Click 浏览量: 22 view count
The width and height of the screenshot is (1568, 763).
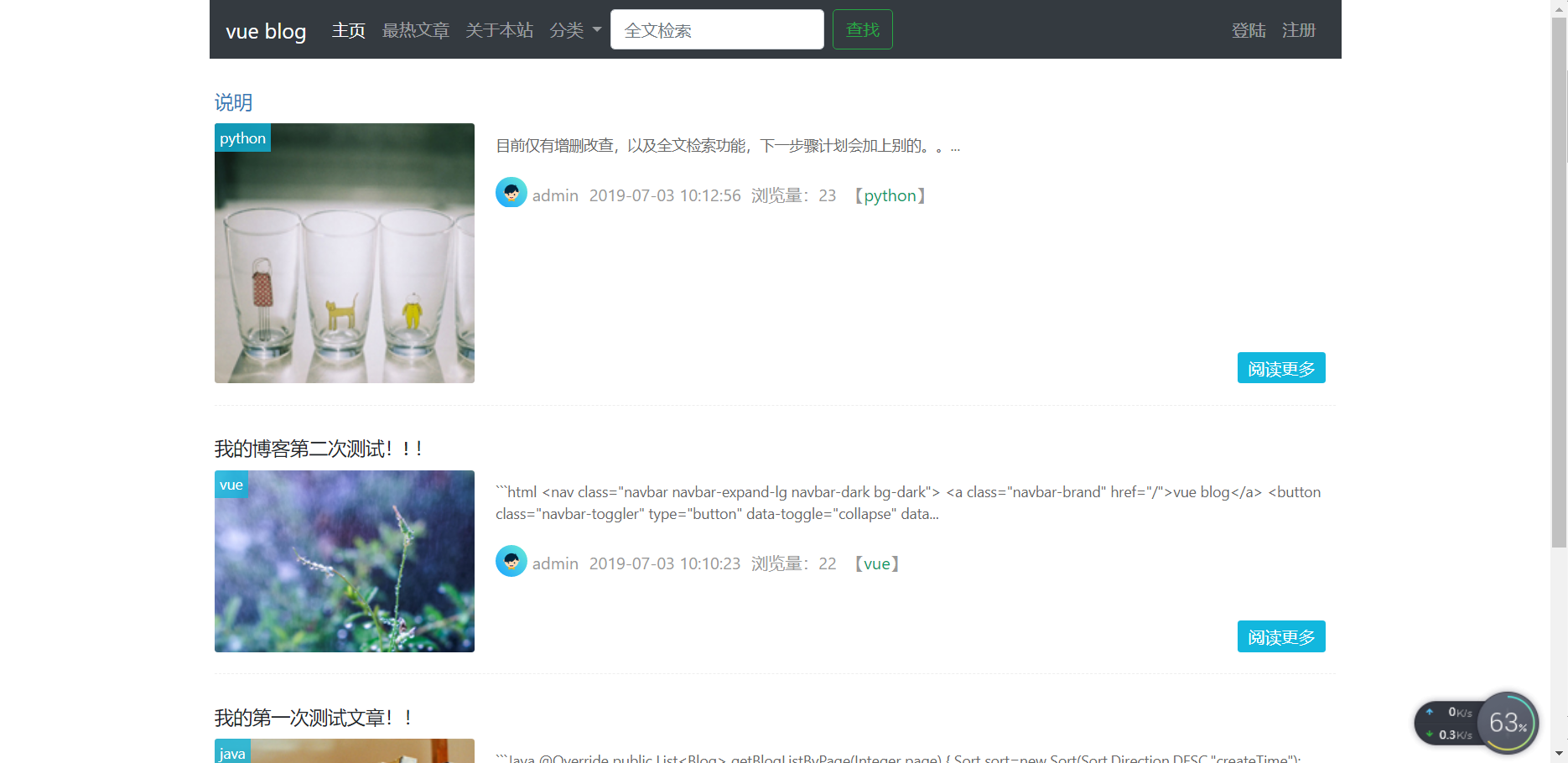(x=793, y=563)
